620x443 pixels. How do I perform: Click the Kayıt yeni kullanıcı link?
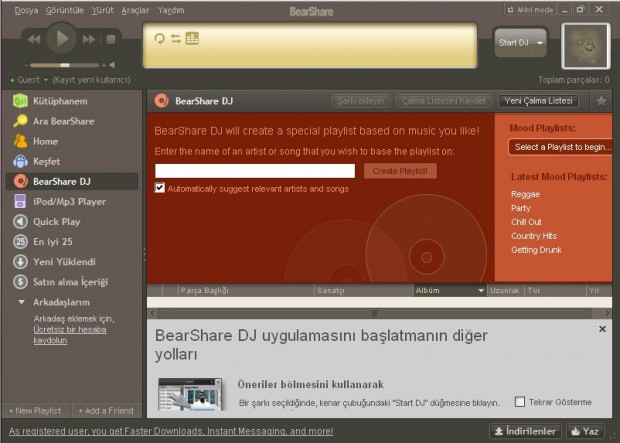click(91, 80)
